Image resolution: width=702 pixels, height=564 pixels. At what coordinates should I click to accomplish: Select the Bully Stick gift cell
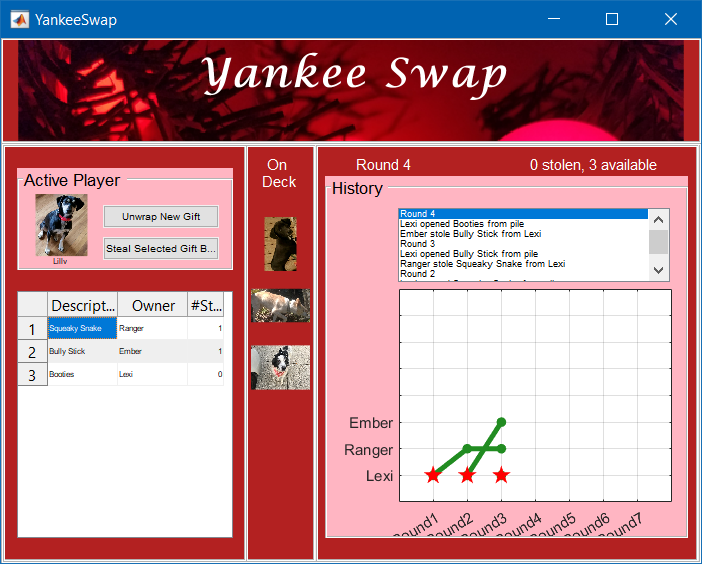pyautogui.click(x=82, y=352)
